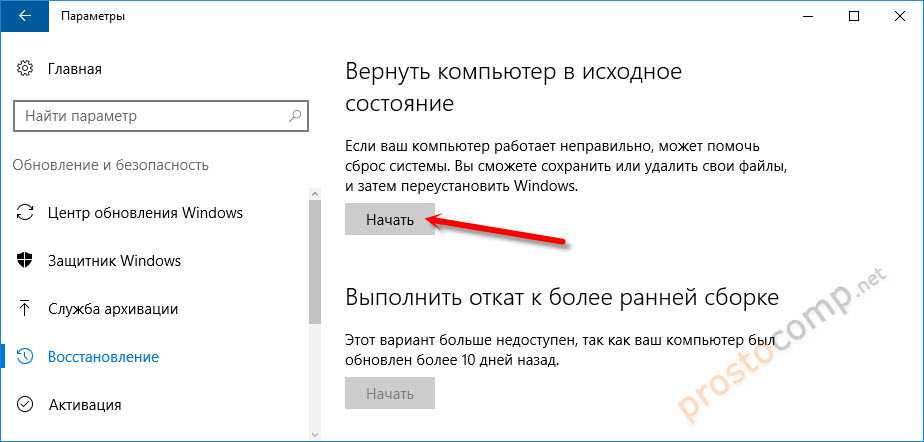Screen dimensions: 924x442
Task: Click the back arrow in title bar
Action: 22,17
